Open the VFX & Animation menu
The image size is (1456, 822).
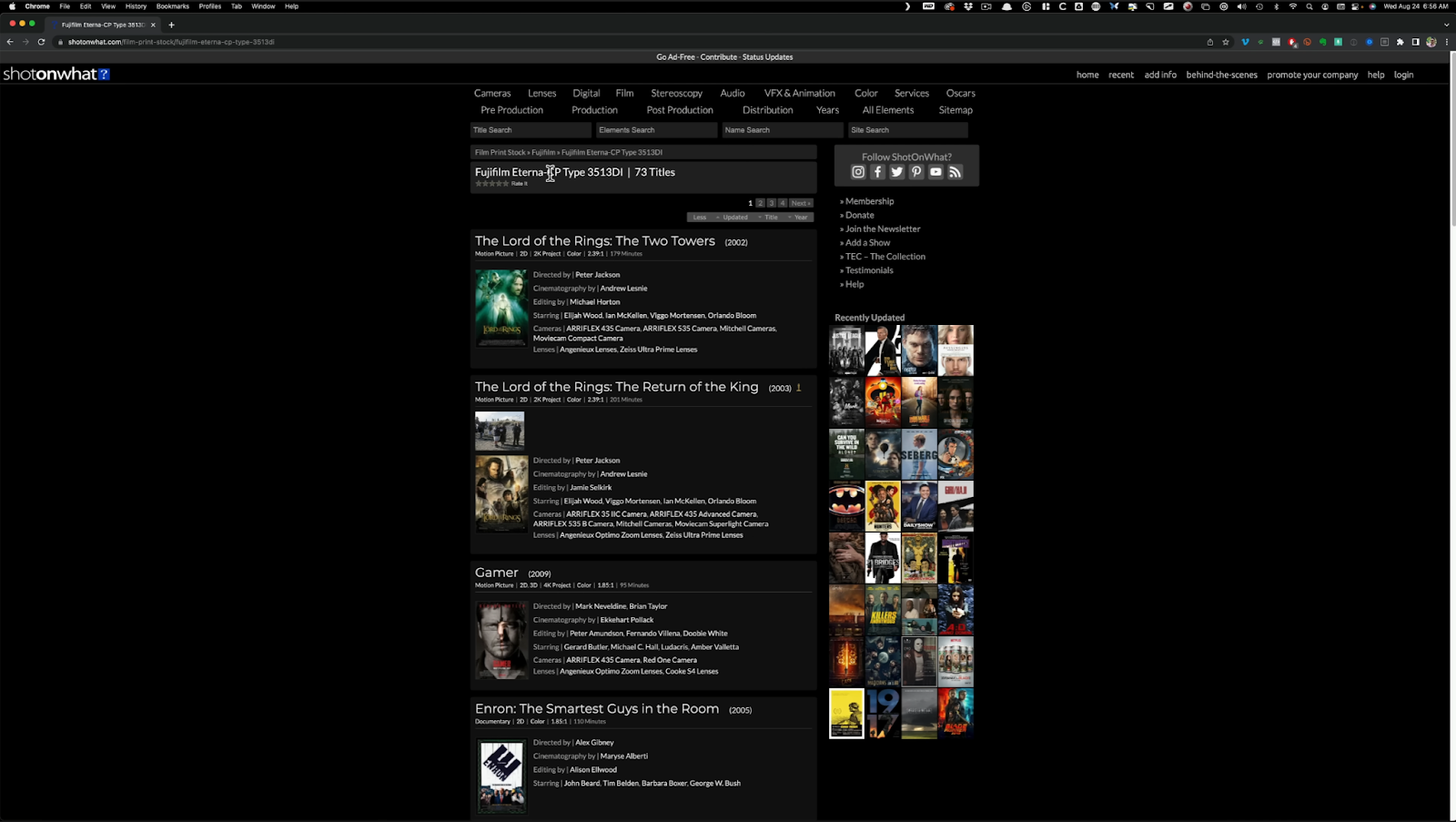click(799, 93)
